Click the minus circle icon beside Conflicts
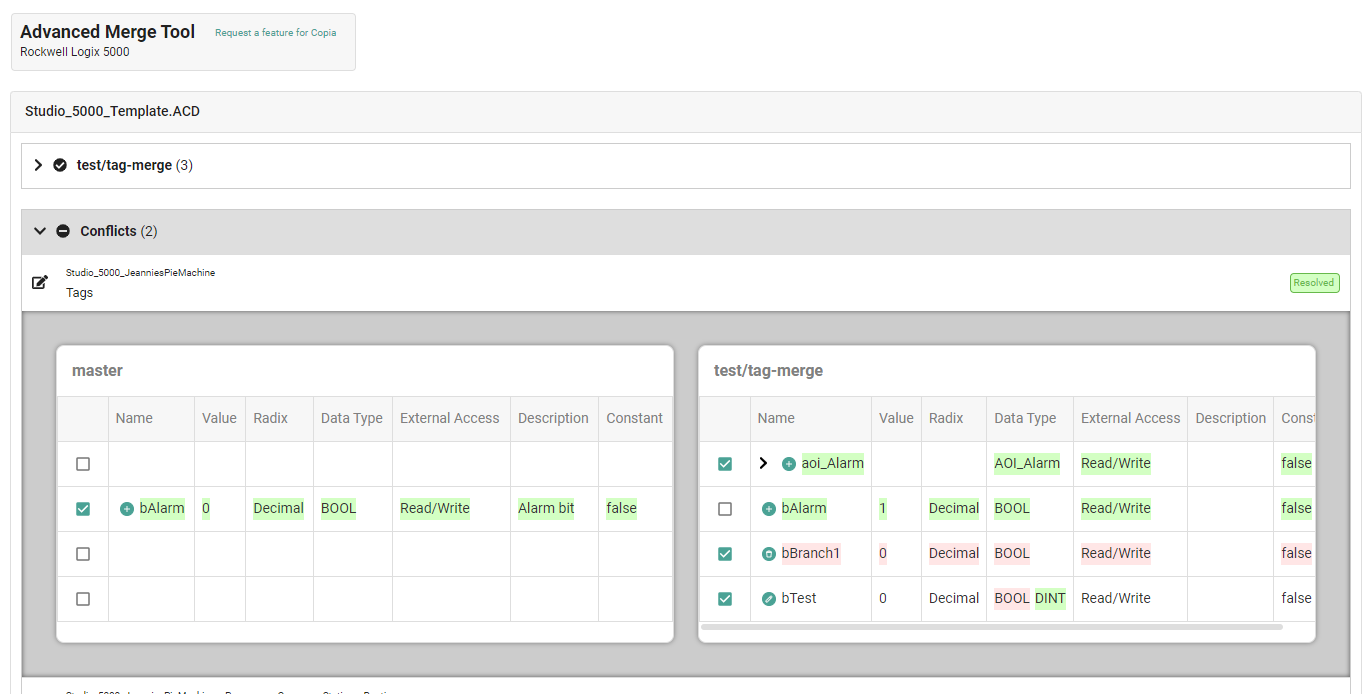This screenshot has width=1371, height=694. tap(63, 231)
